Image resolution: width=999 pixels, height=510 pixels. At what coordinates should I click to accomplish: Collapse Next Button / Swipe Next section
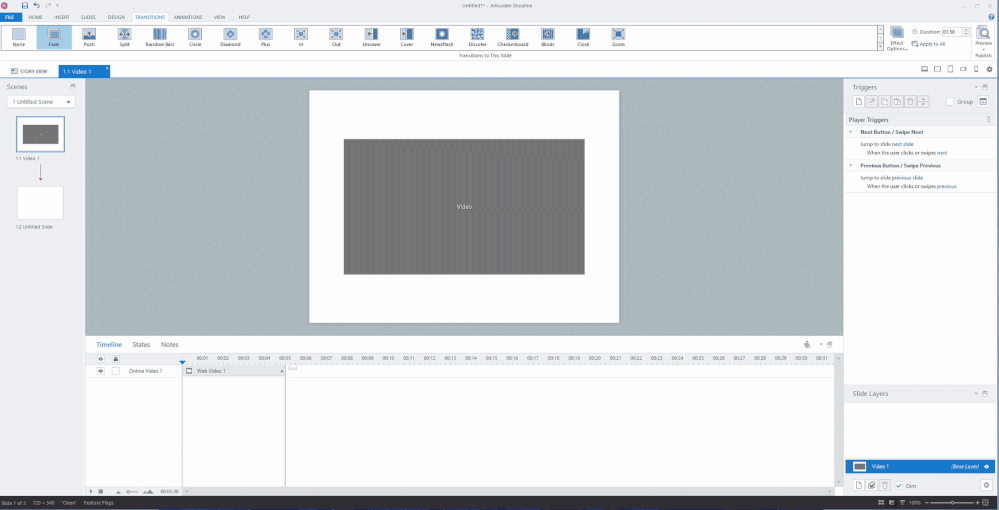point(851,132)
